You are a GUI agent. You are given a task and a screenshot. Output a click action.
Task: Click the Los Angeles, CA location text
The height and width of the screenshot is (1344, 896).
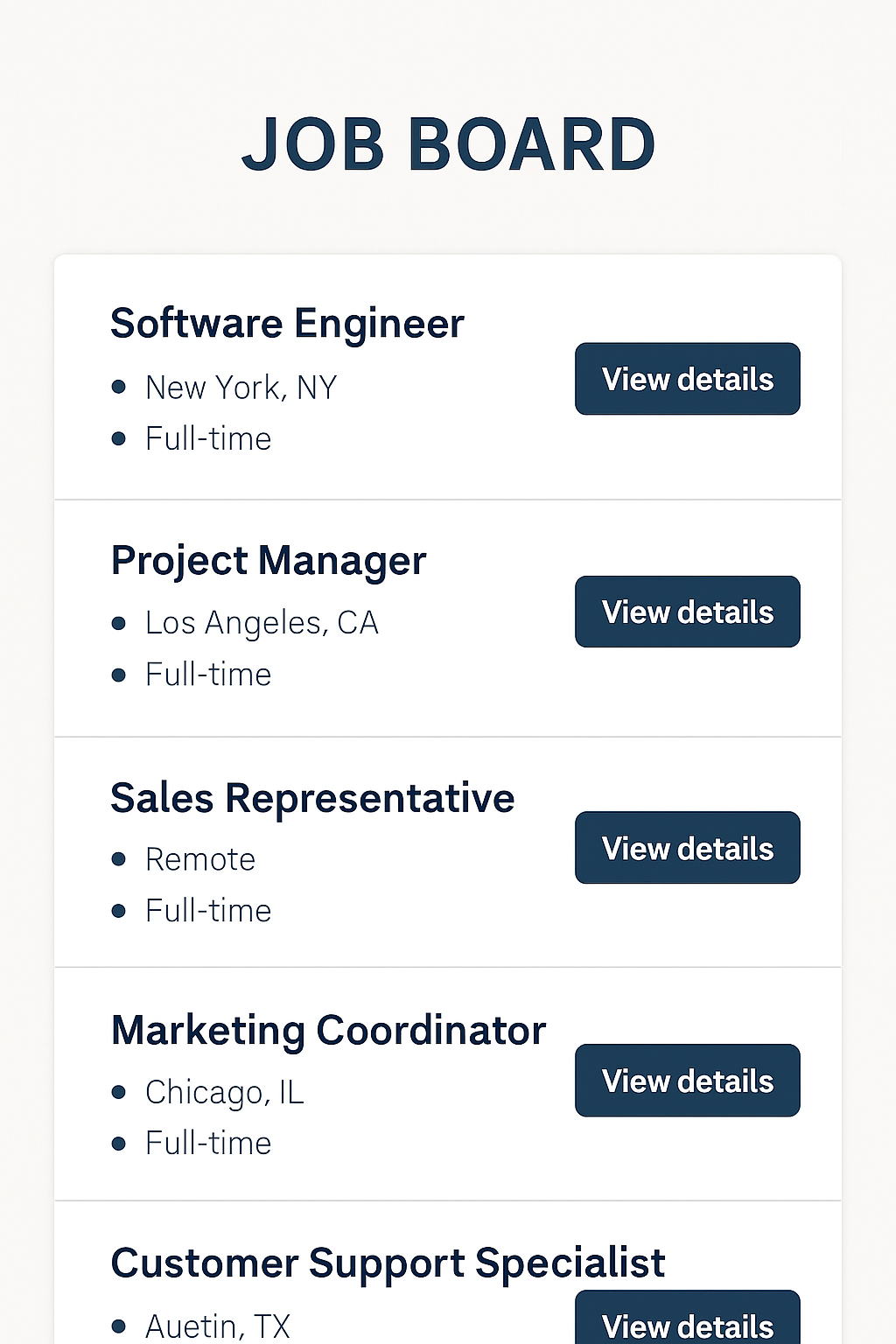[262, 623]
